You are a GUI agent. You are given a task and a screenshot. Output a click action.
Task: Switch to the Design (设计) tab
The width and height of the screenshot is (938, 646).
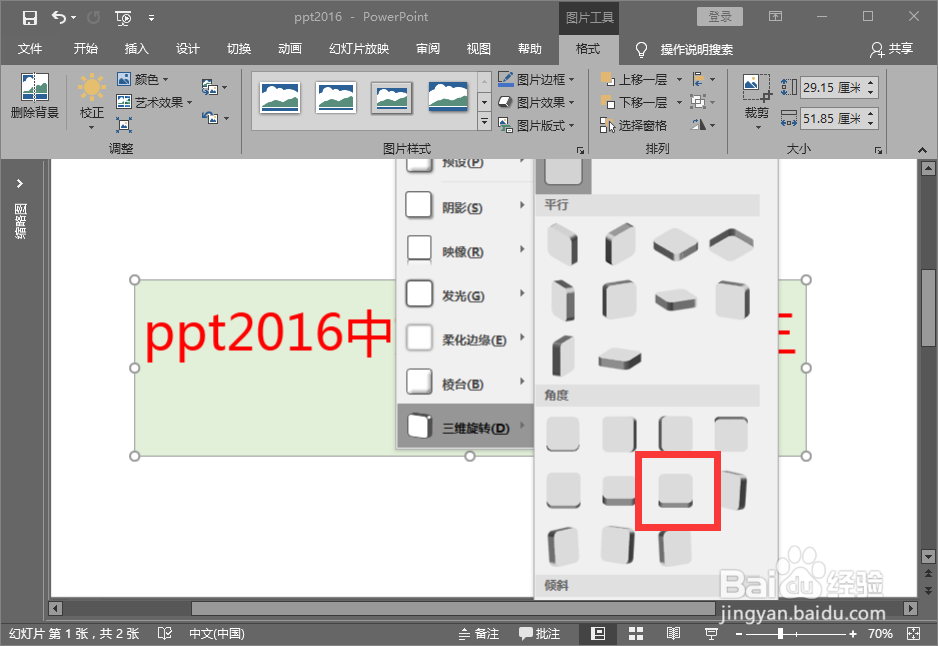188,49
